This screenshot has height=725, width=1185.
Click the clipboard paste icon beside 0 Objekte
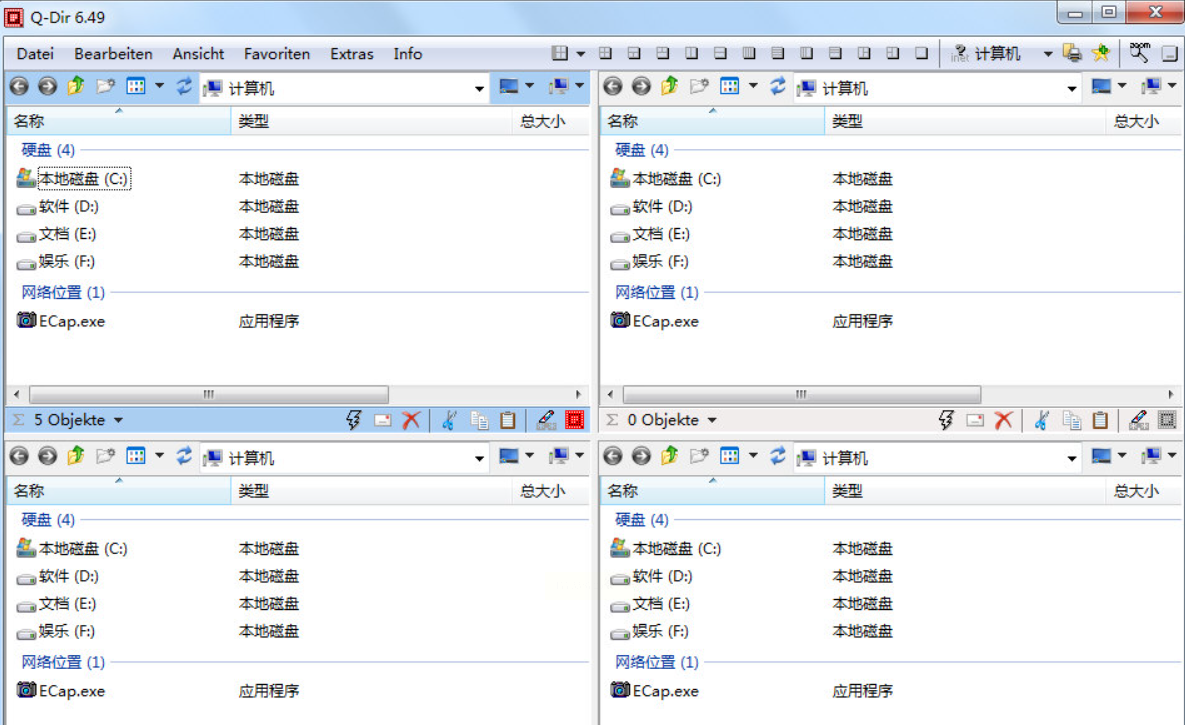pyautogui.click(x=1100, y=420)
